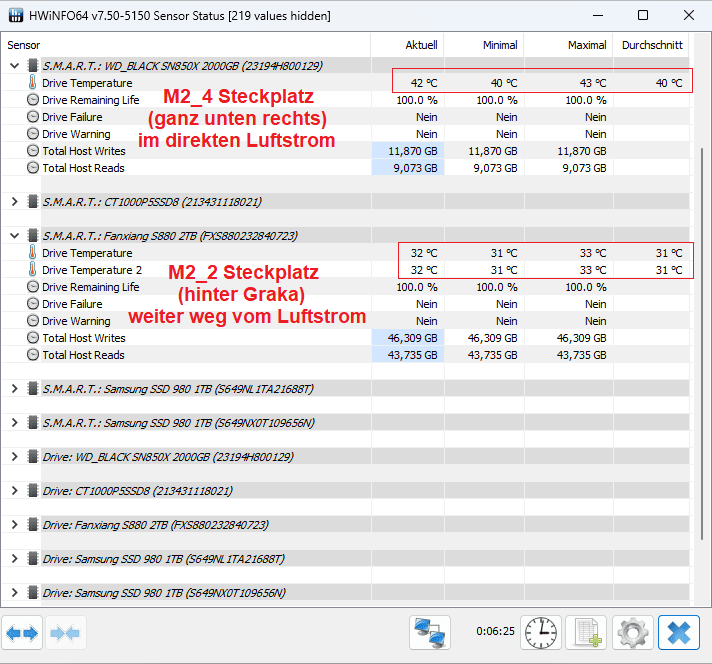This screenshot has width=712, height=664.
Task: Click the expand layout arrows button
Action: point(22,633)
